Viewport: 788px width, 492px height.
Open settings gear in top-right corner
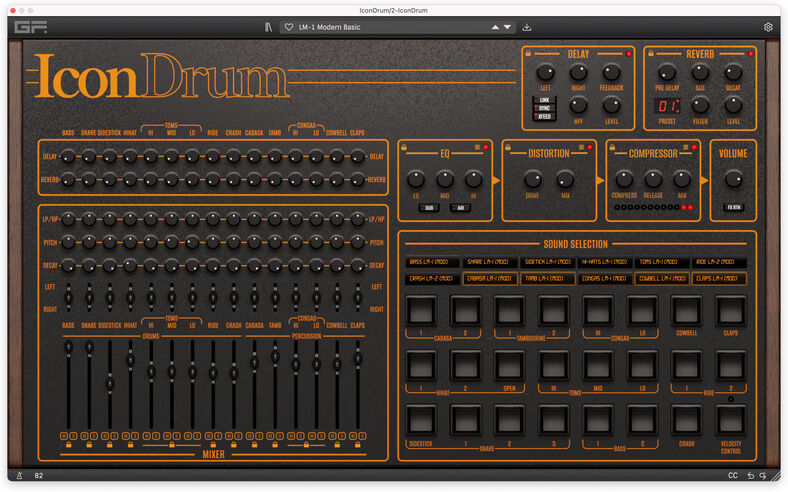click(x=768, y=27)
